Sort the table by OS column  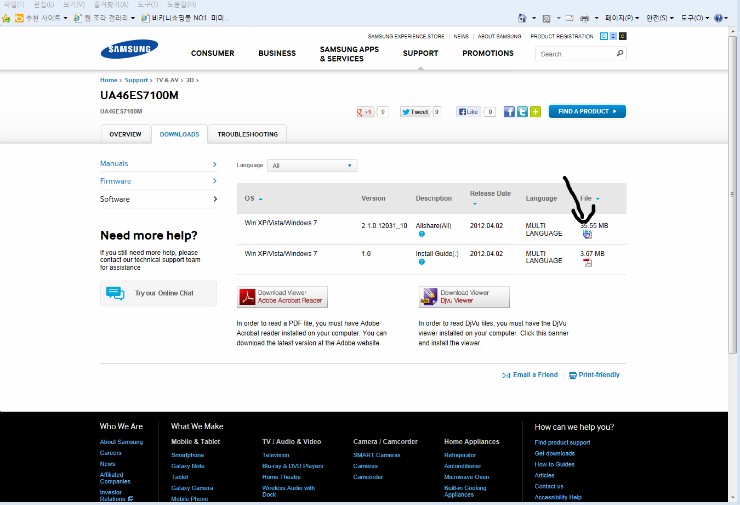(x=253, y=199)
